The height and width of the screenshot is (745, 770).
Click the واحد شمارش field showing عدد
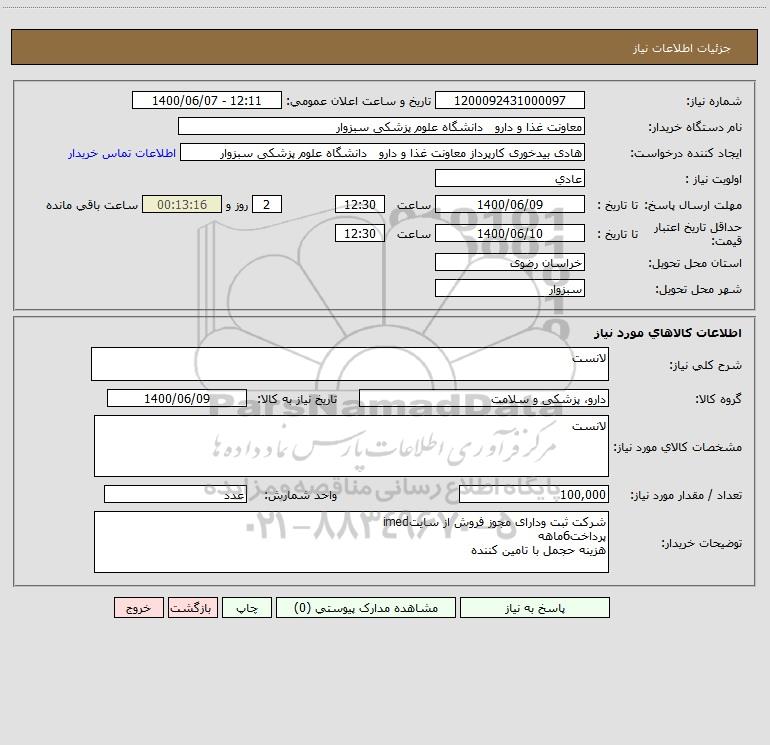(175, 494)
